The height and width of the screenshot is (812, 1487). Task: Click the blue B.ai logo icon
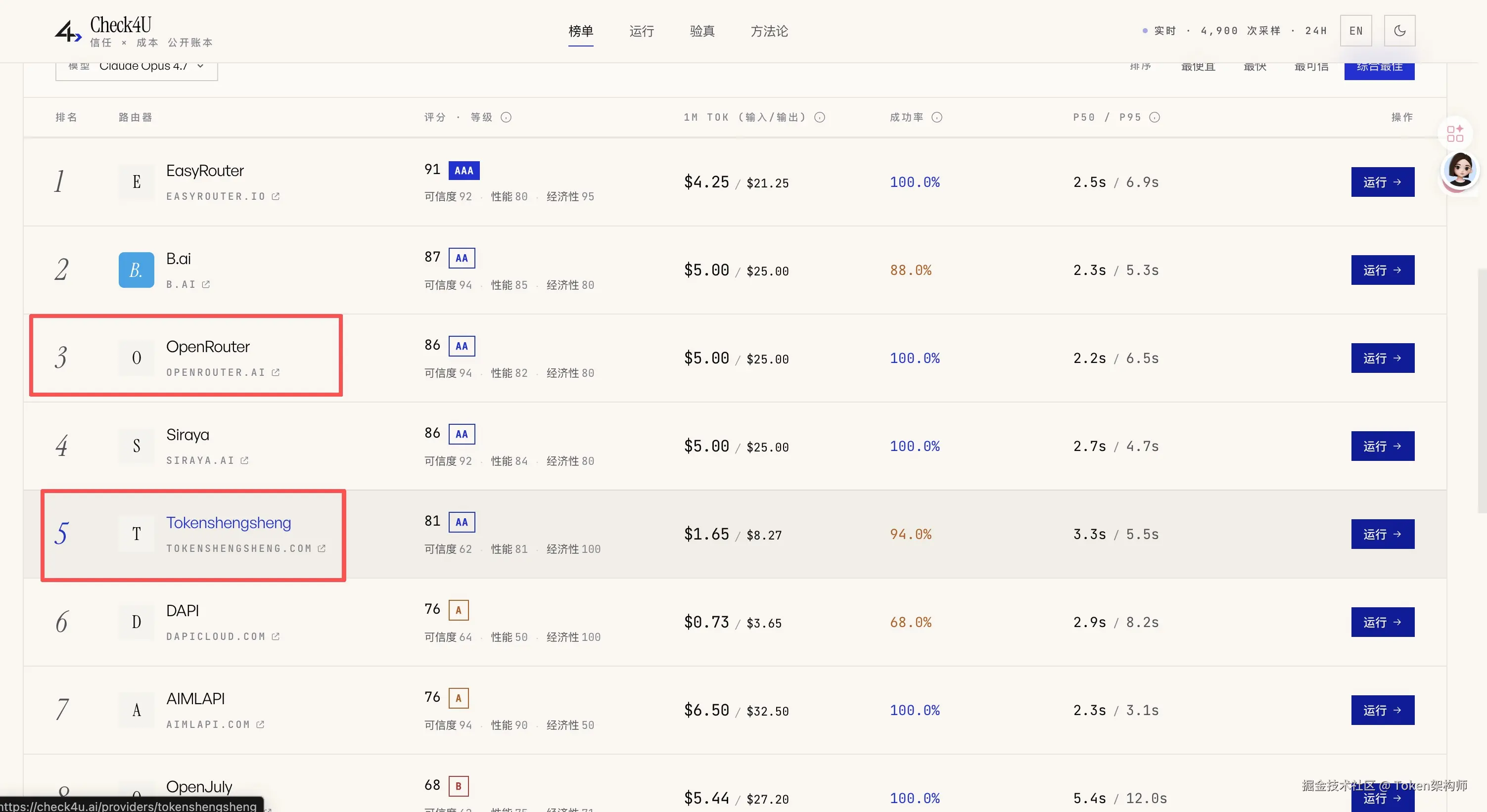pos(136,270)
